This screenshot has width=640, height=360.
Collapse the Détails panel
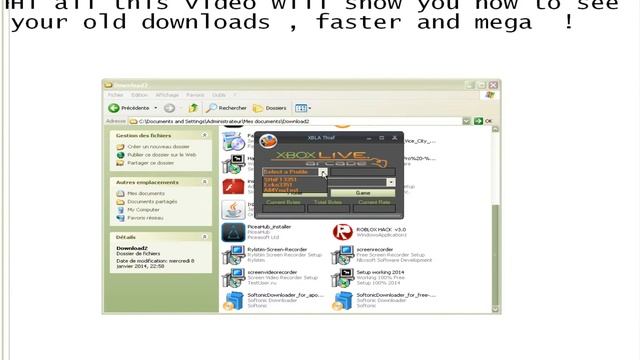pos(204,237)
